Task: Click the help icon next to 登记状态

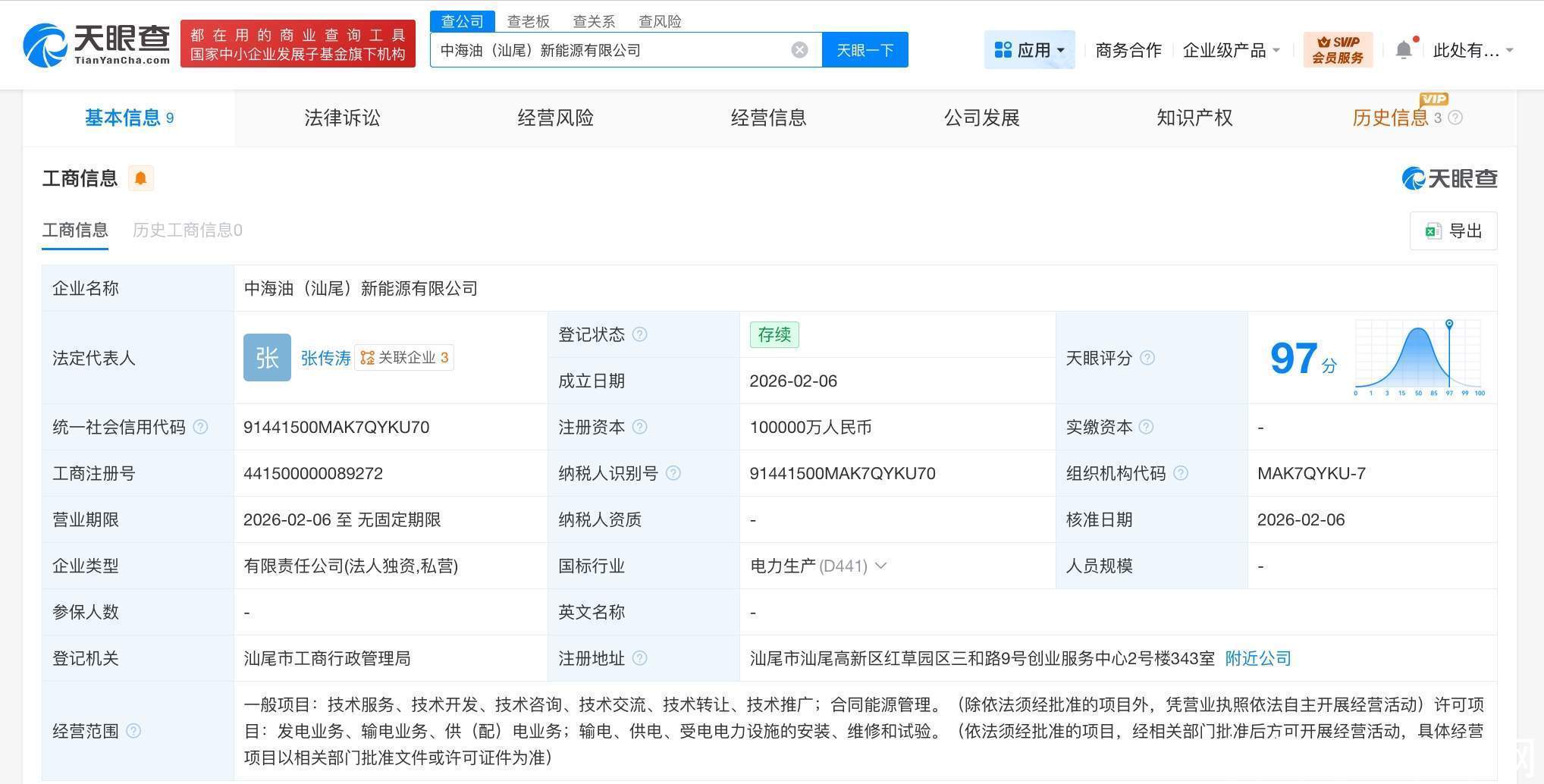Action: 640,334
